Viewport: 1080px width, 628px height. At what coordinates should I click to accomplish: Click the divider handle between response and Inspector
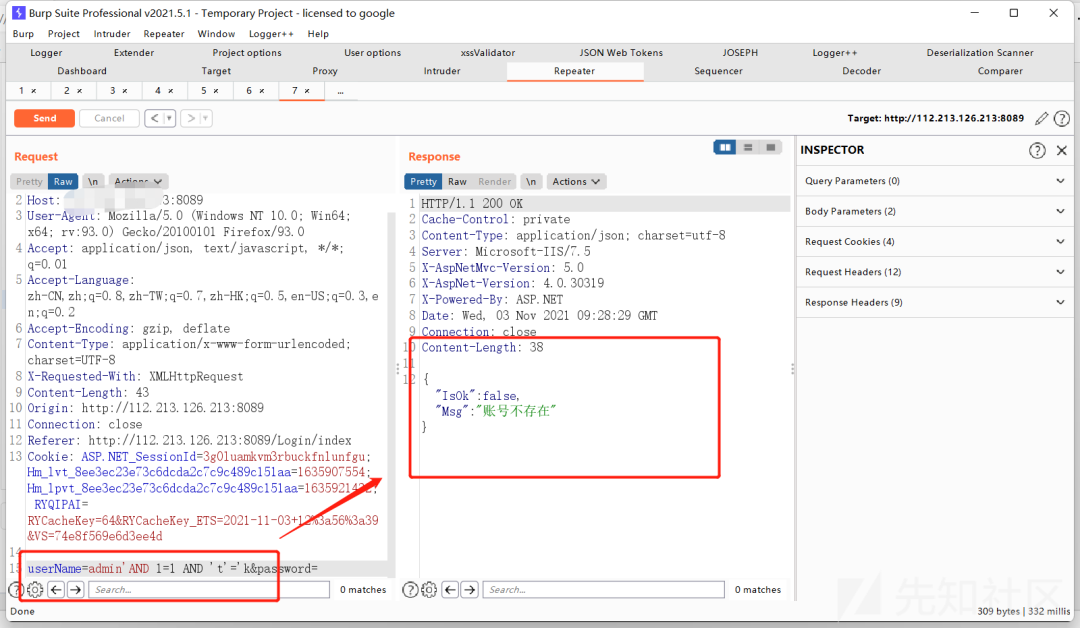pyautogui.click(x=793, y=369)
